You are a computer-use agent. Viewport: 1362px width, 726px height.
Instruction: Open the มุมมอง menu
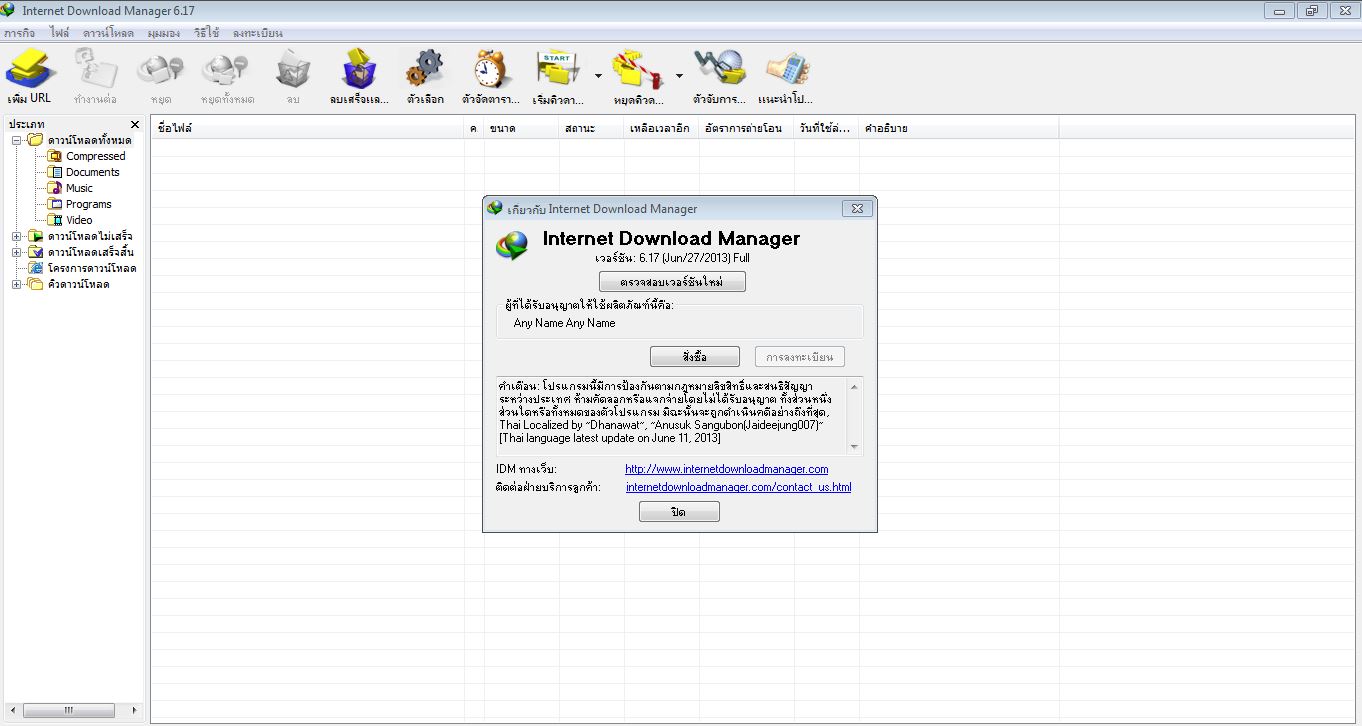coord(164,33)
